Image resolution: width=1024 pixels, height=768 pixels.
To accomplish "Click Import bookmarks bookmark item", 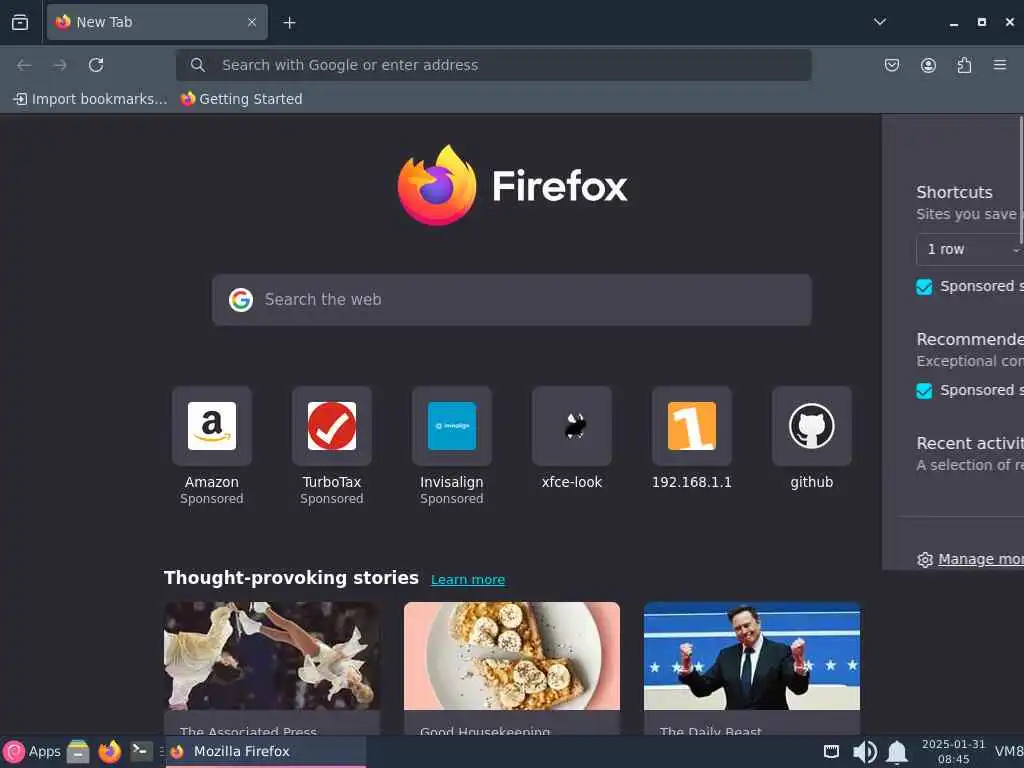I will [90, 99].
